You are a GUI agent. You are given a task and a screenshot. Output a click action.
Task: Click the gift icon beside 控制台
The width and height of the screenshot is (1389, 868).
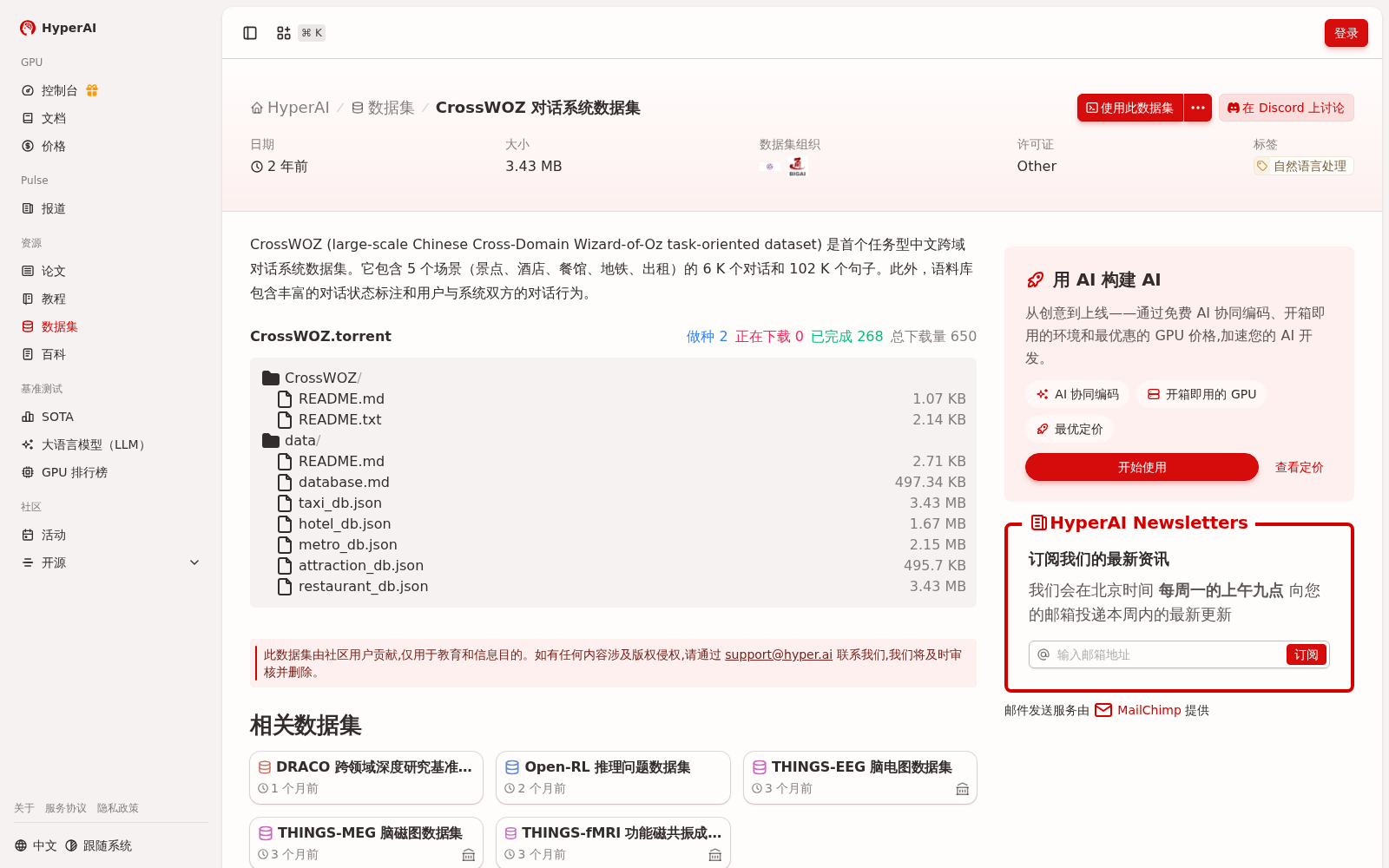[x=92, y=90]
